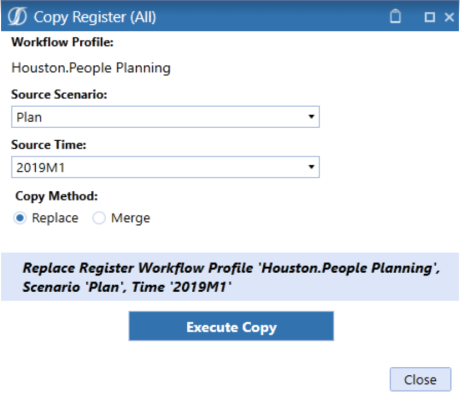
Task: Click the Source Time label
Action: (x=49, y=145)
